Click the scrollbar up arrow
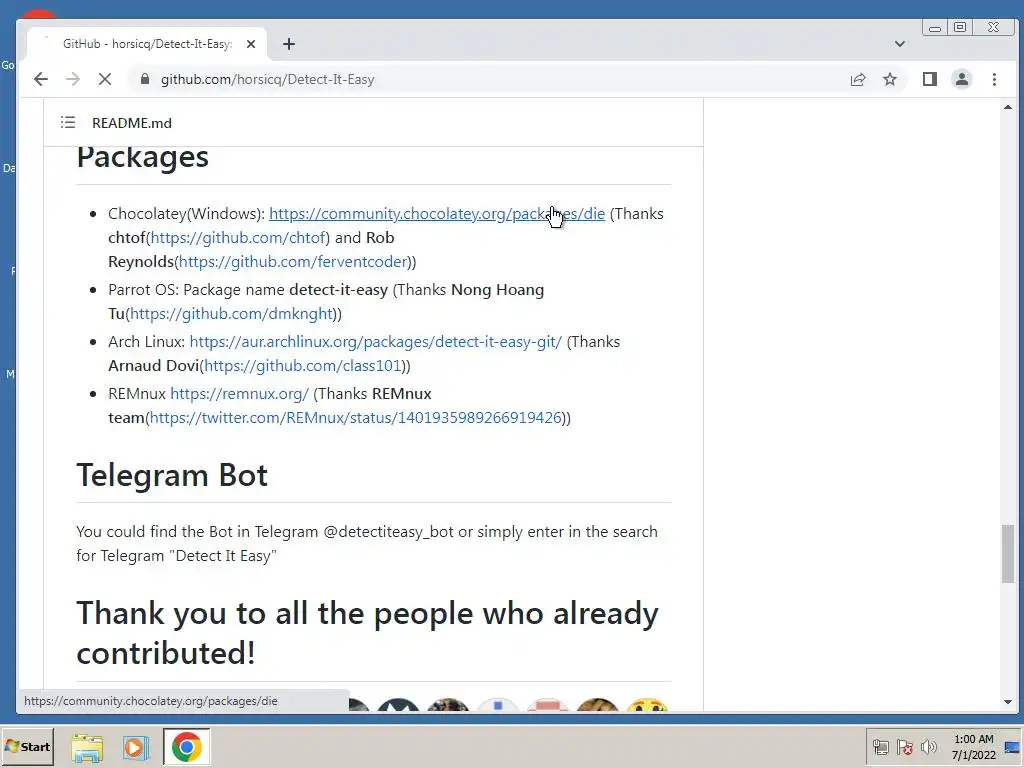 [1008, 107]
